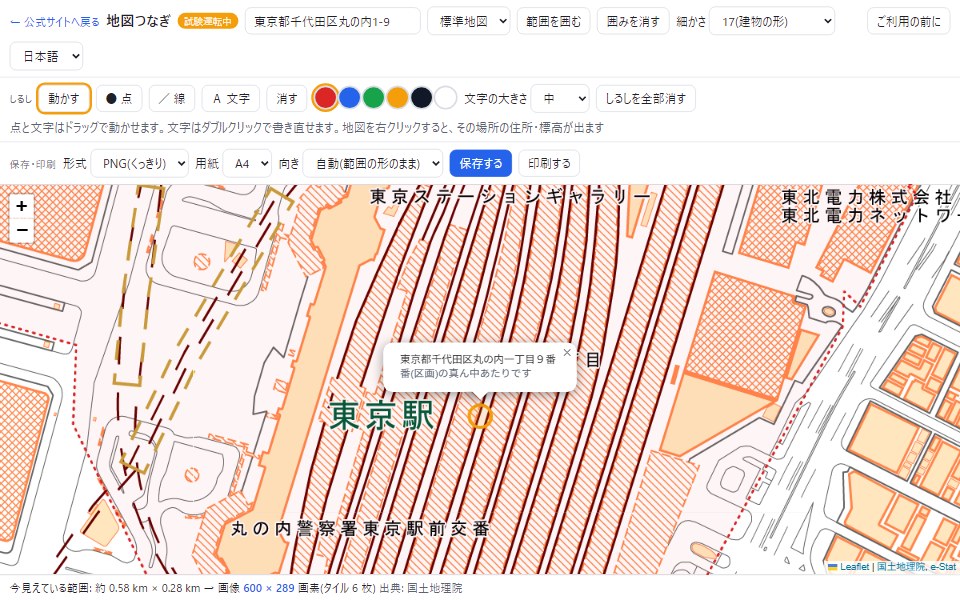The image size is (960, 600).
Task: Open the Leaflet attribution link
Action: pyautogui.click(x=849, y=567)
